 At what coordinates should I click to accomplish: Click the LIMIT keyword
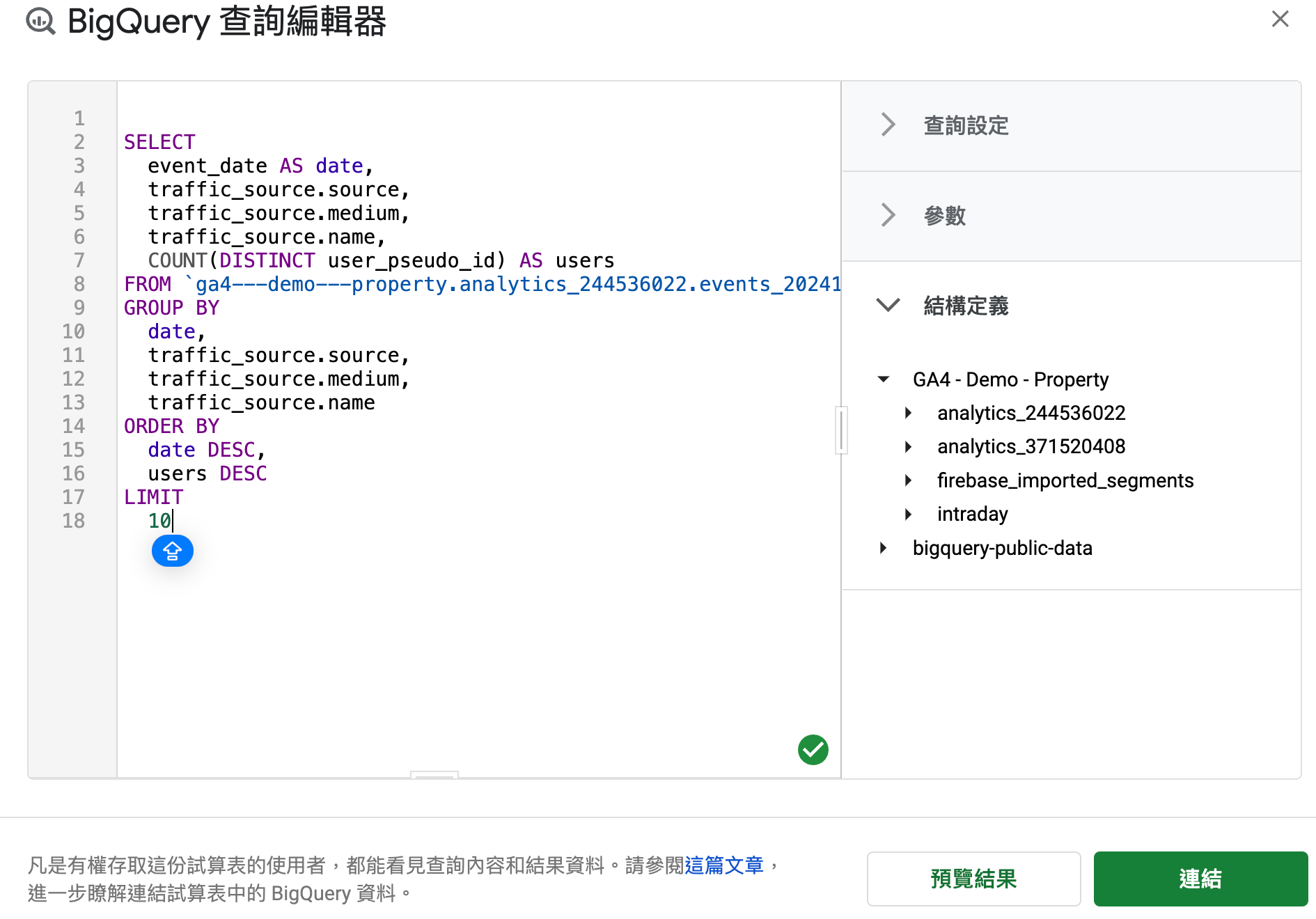(x=153, y=497)
